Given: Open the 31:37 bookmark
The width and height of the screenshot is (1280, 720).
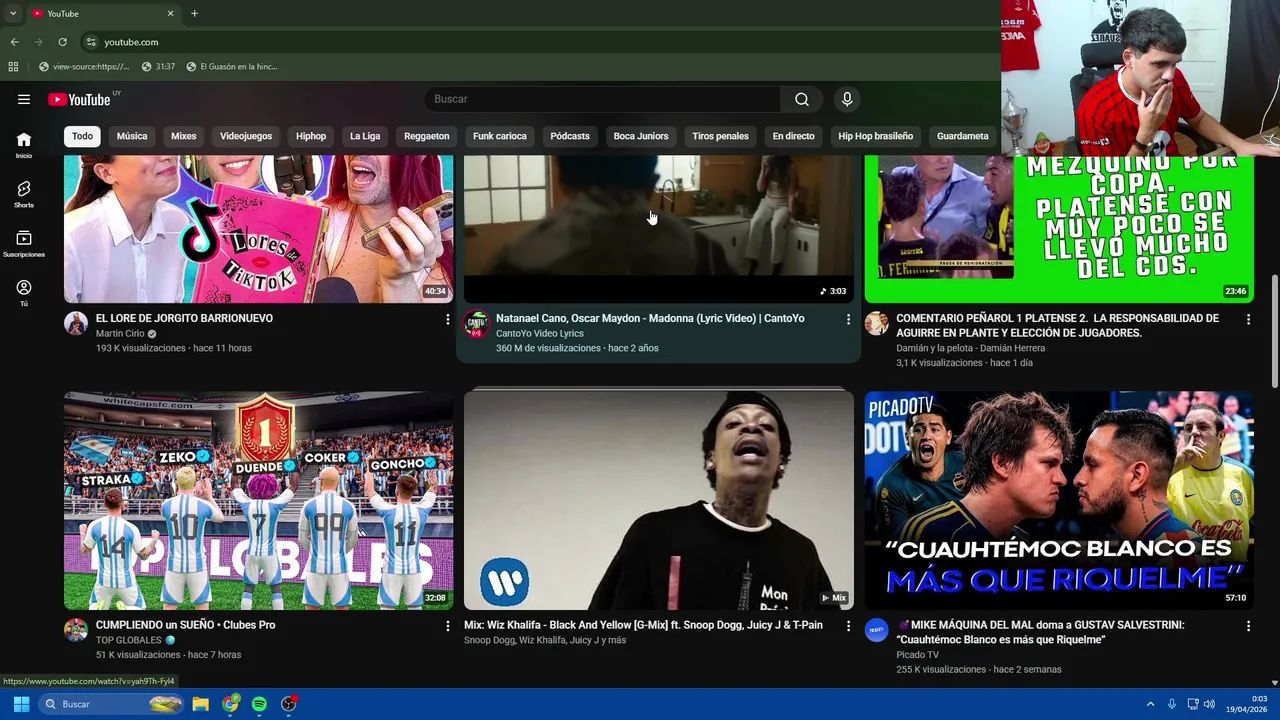Looking at the screenshot, I should click(158, 67).
